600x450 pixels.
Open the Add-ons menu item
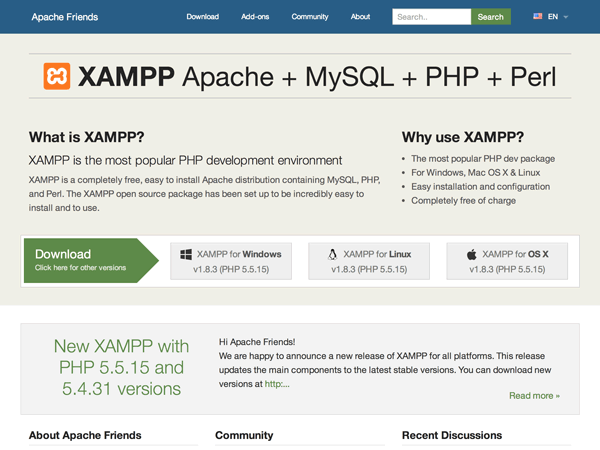(x=255, y=17)
